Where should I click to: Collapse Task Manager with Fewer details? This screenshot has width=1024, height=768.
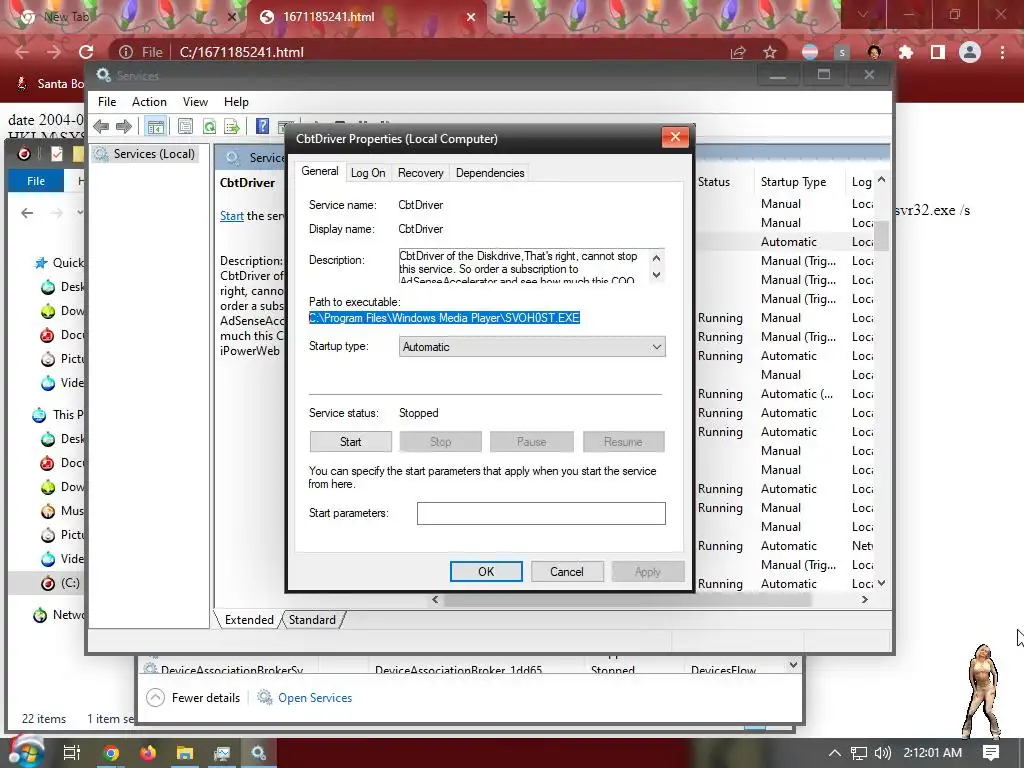pyautogui.click(x=193, y=697)
